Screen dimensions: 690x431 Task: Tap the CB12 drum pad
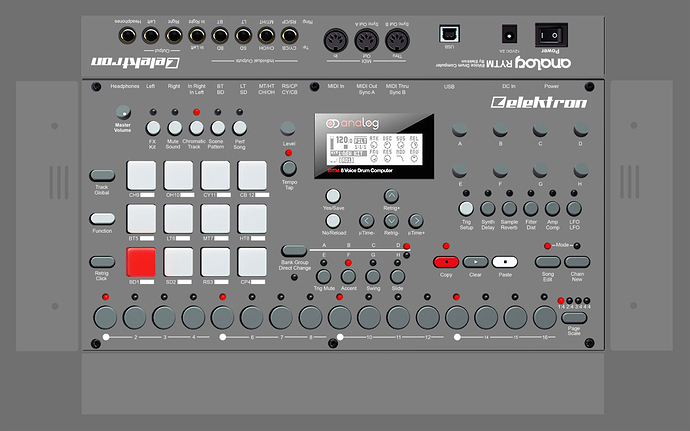coord(253,174)
